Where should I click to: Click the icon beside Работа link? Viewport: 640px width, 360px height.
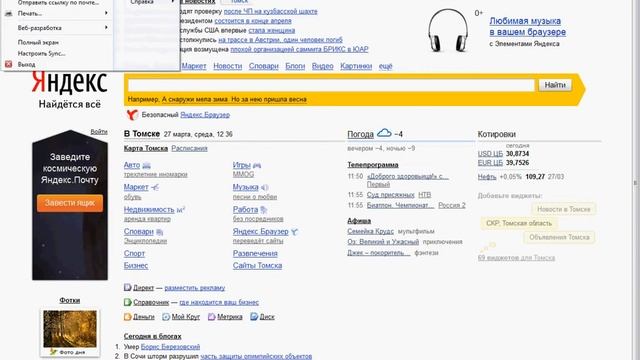[x=264, y=210]
